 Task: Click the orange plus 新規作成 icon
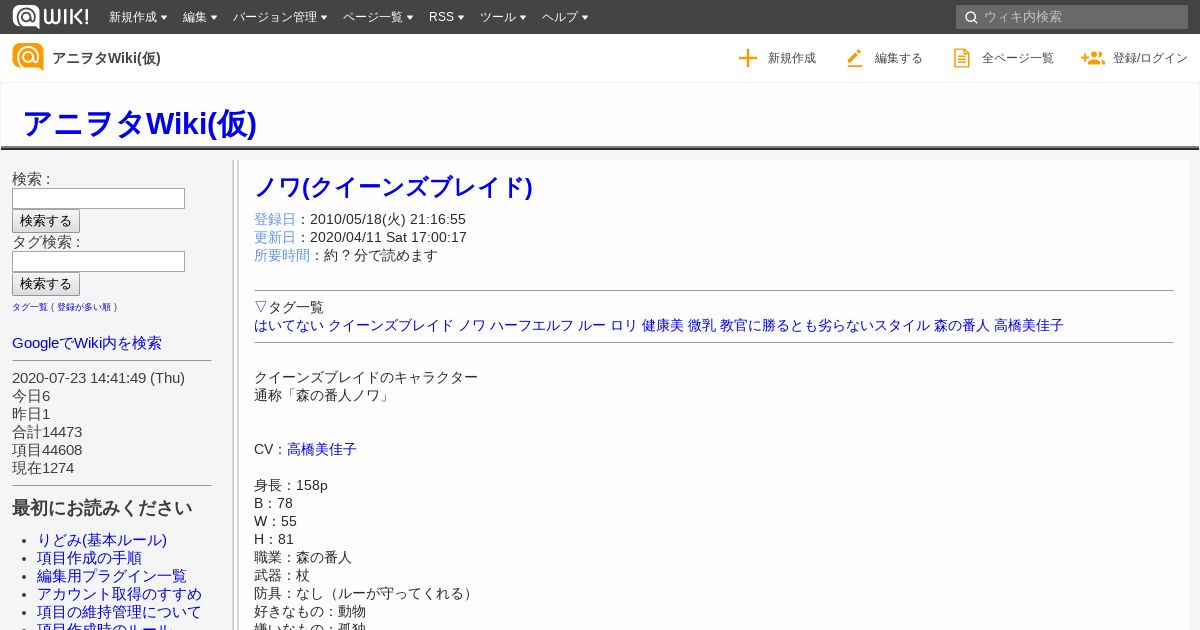(748, 58)
